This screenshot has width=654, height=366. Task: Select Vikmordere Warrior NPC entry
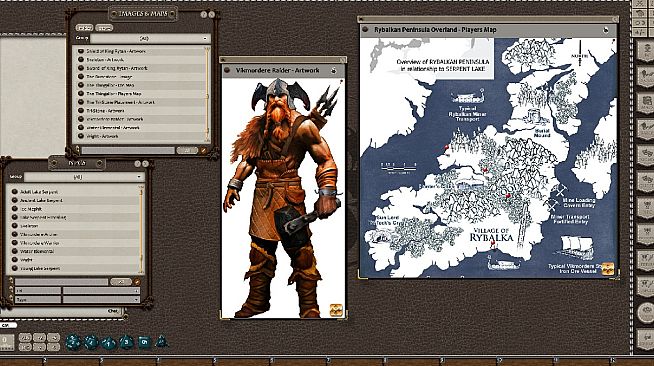pos(74,243)
